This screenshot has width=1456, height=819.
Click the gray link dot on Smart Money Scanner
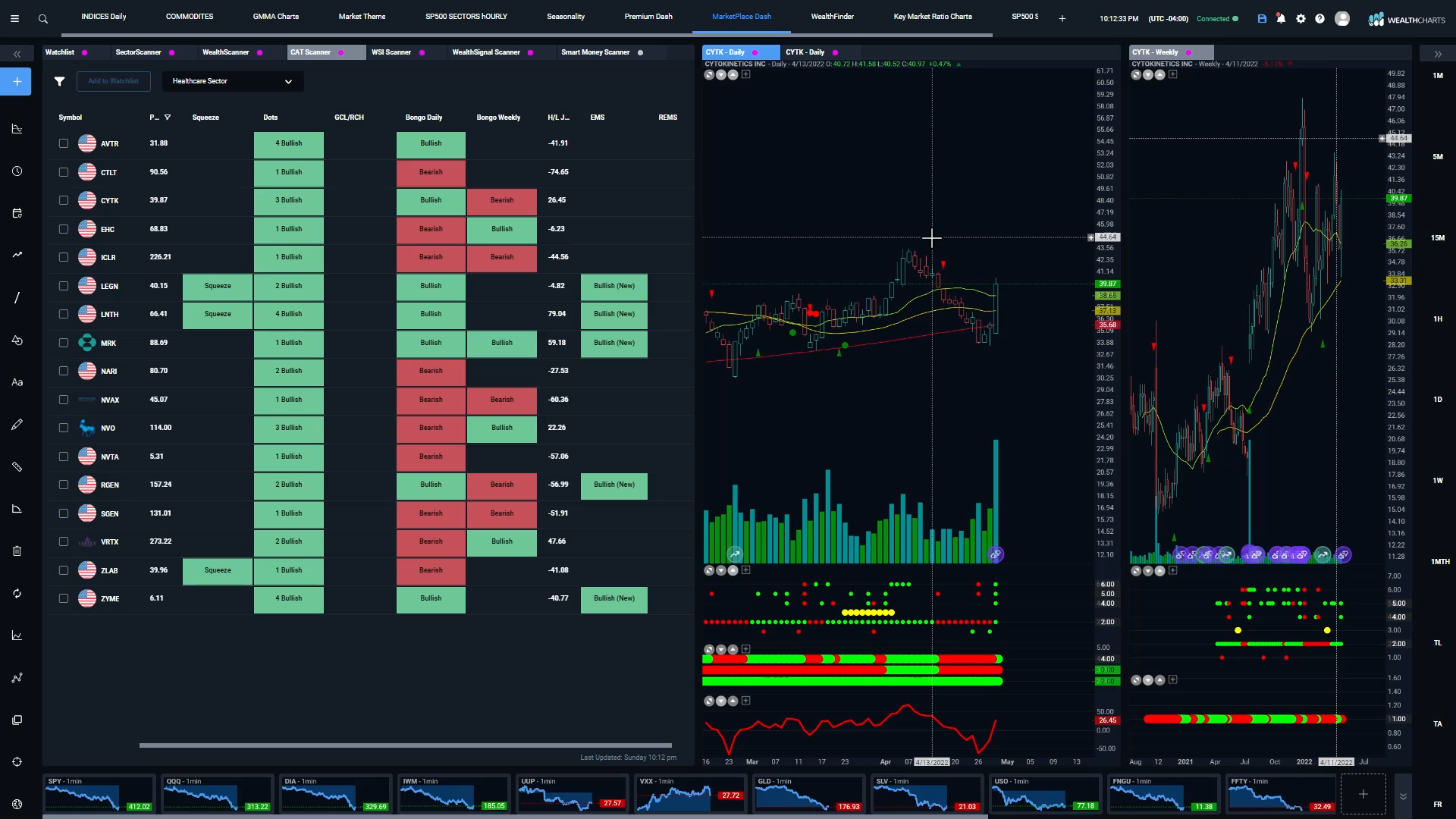coord(640,53)
